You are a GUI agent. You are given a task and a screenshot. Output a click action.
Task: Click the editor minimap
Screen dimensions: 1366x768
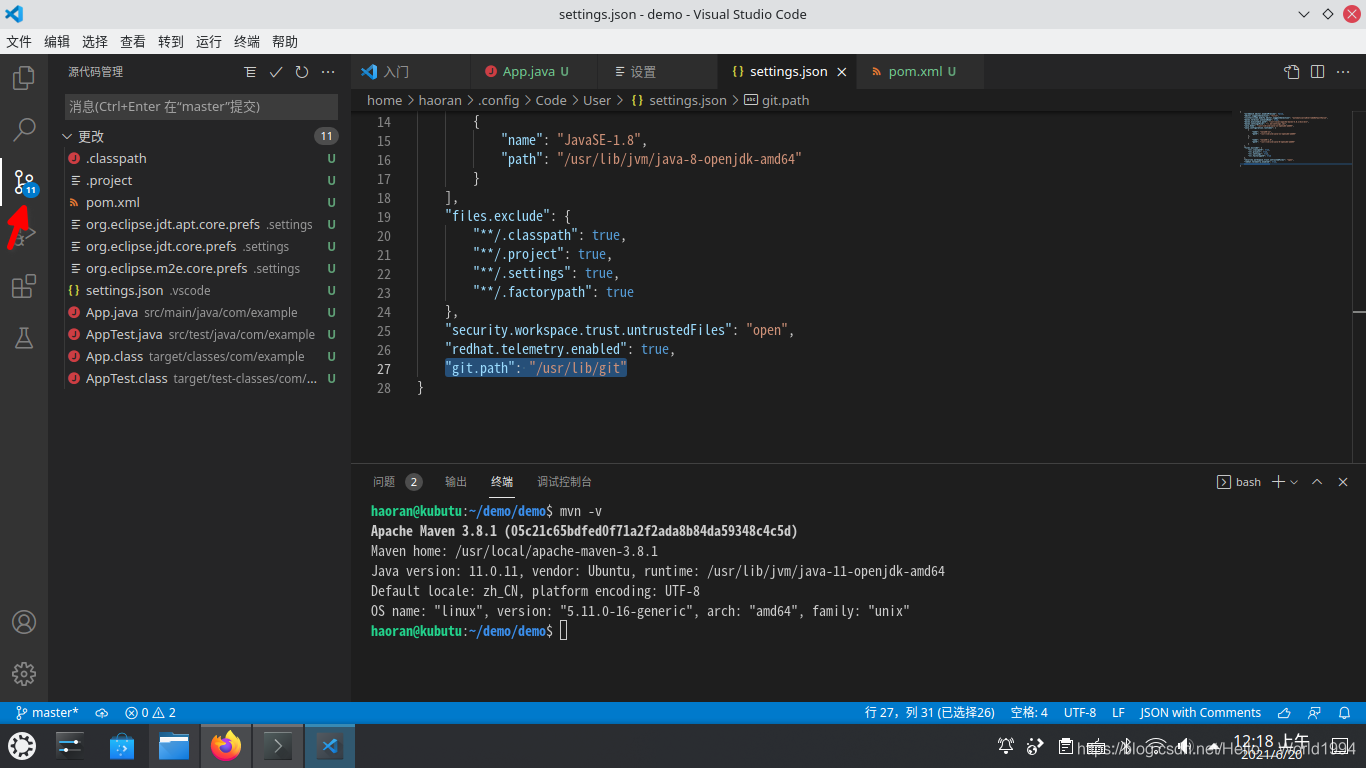[x=1295, y=139]
